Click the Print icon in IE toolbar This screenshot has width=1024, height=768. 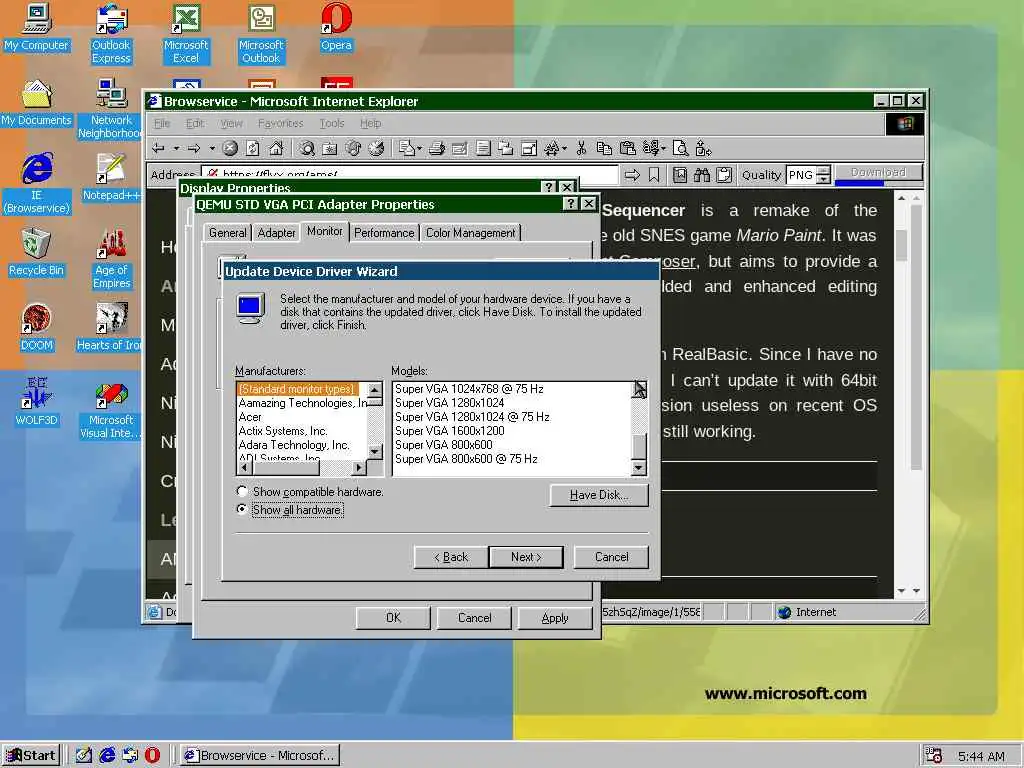[x=437, y=149]
